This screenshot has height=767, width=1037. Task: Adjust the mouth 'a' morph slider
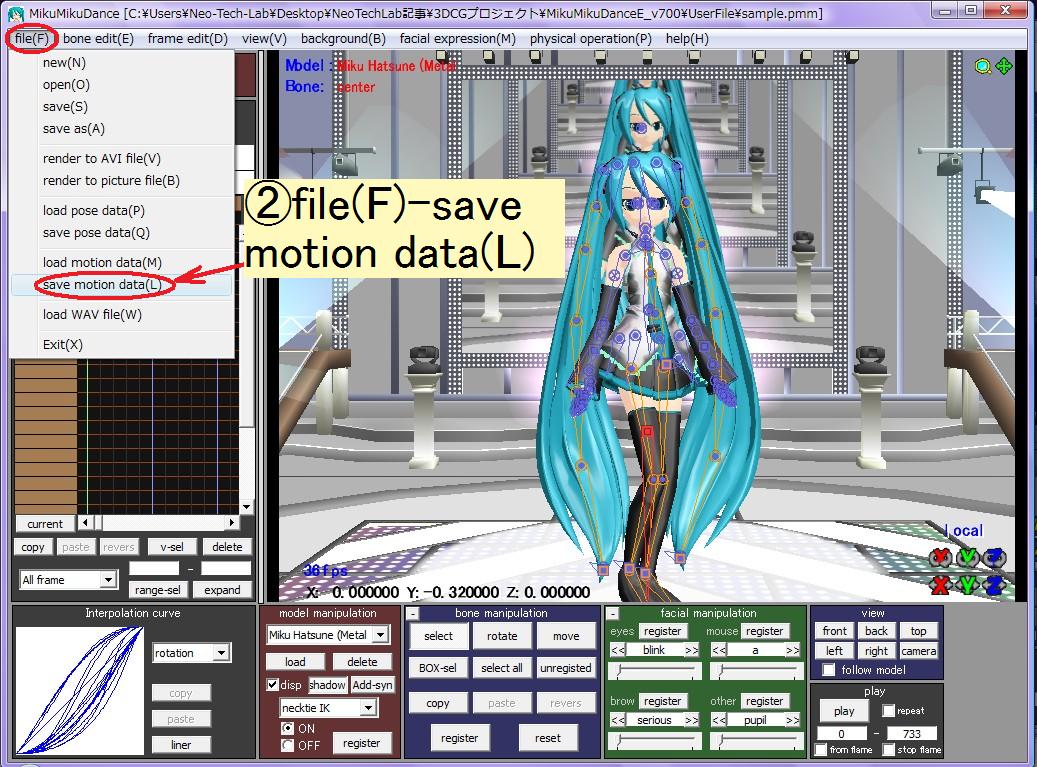[757, 671]
